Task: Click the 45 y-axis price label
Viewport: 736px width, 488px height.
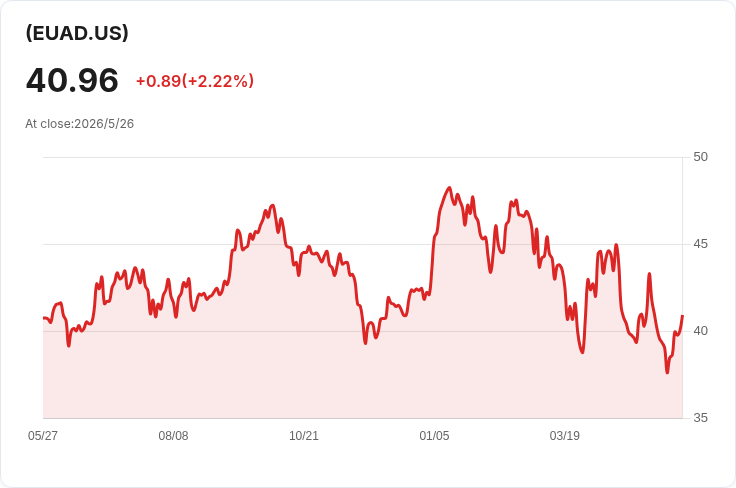Action: pyautogui.click(x=700, y=244)
